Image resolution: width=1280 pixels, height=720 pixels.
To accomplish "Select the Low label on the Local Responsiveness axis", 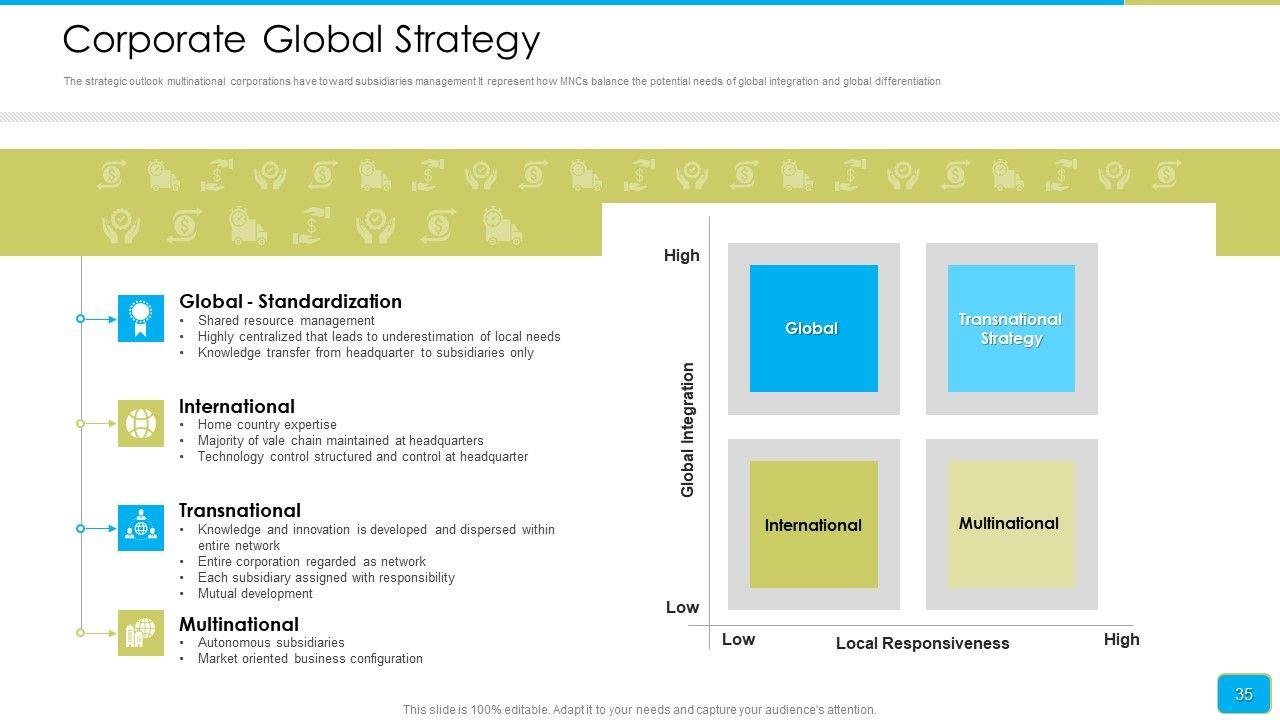I will pos(739,639).
